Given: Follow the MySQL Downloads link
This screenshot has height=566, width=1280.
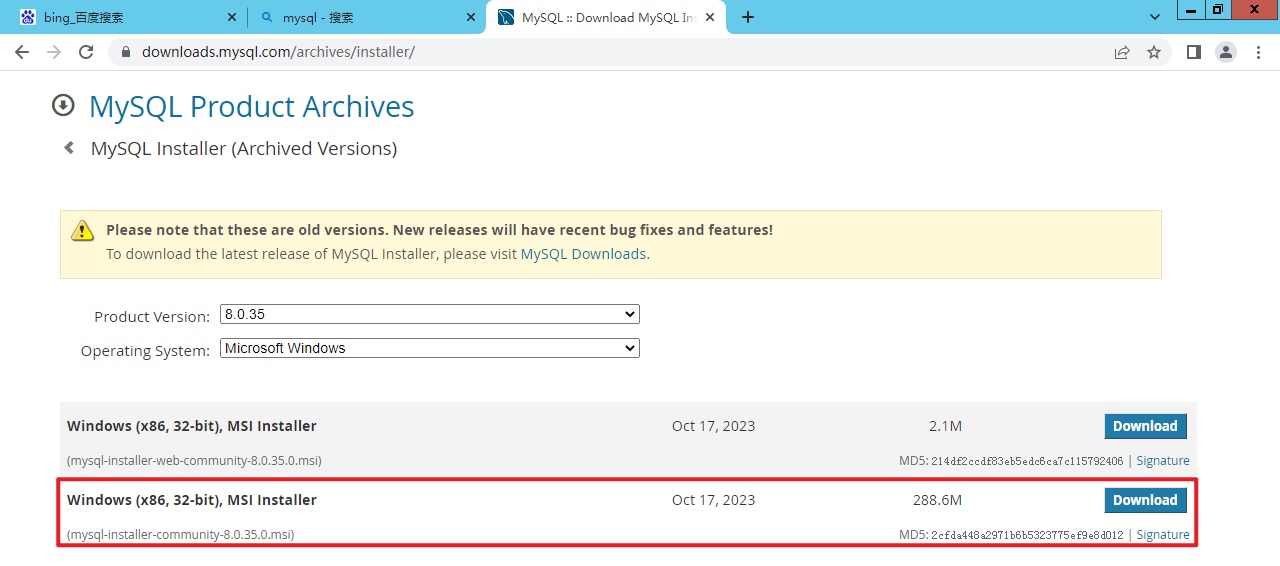Looking at the screenshot, I should click(x=583, y=254).
